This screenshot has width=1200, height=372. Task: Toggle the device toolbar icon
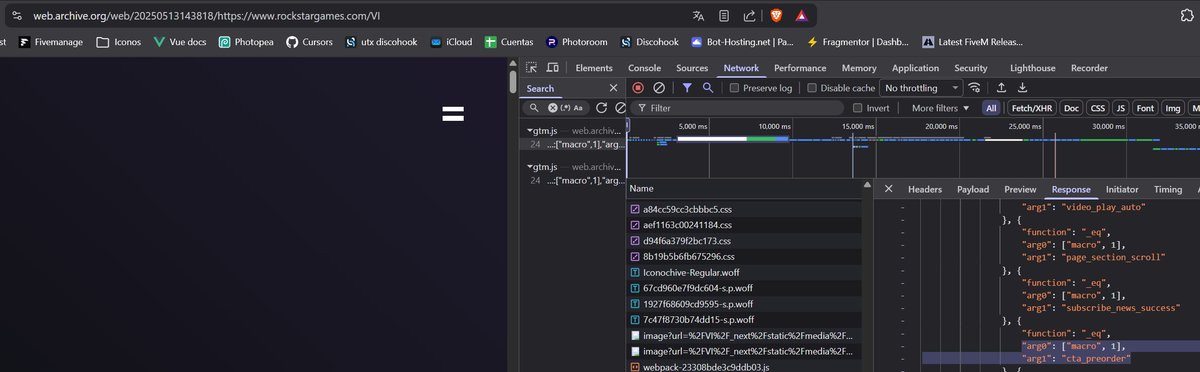click(x=553, y=68)
